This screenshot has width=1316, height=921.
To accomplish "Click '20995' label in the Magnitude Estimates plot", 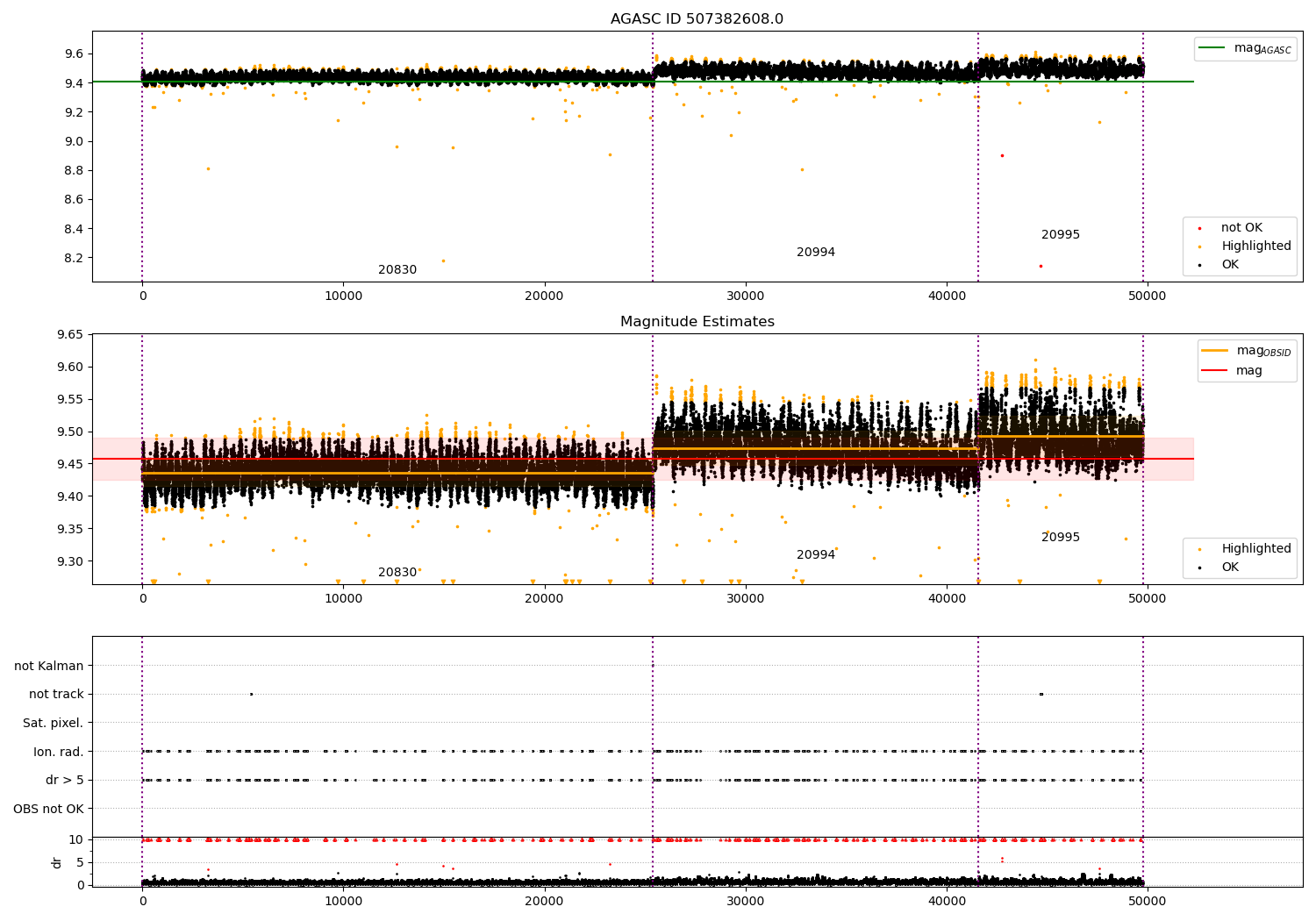I will [1061, 538].
